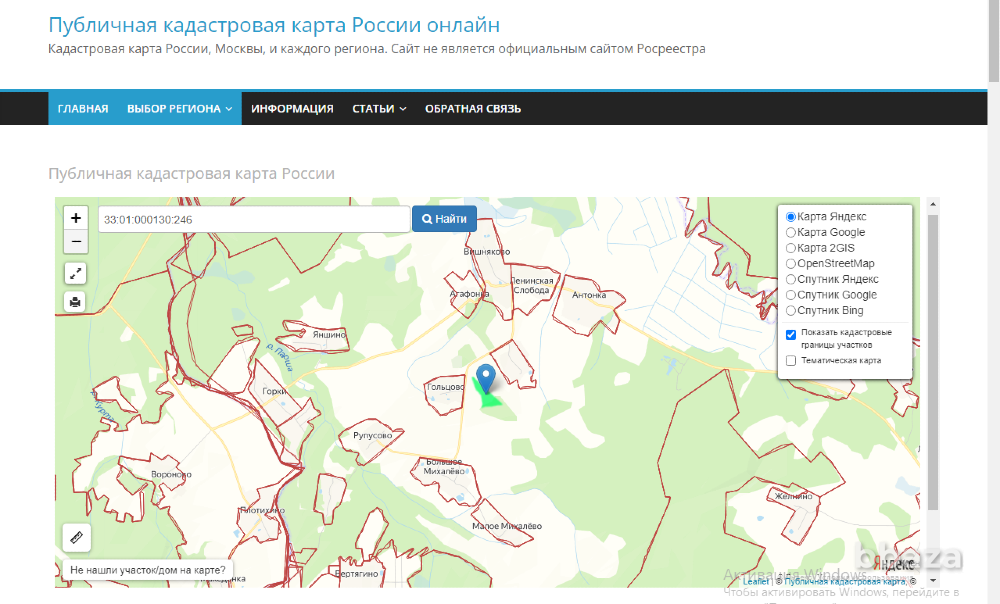Switch base layer to OpenStreetMap
1000x604 pixels.
click(790, 263)
